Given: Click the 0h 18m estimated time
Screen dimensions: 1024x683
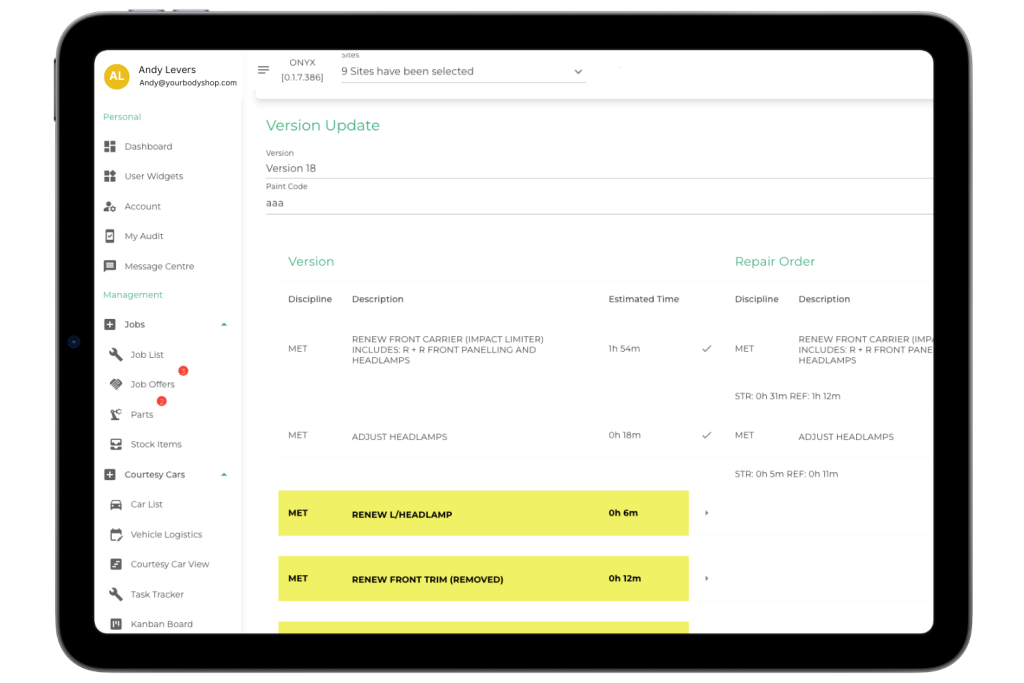Looking at the screenshot, I should [624, 435].
